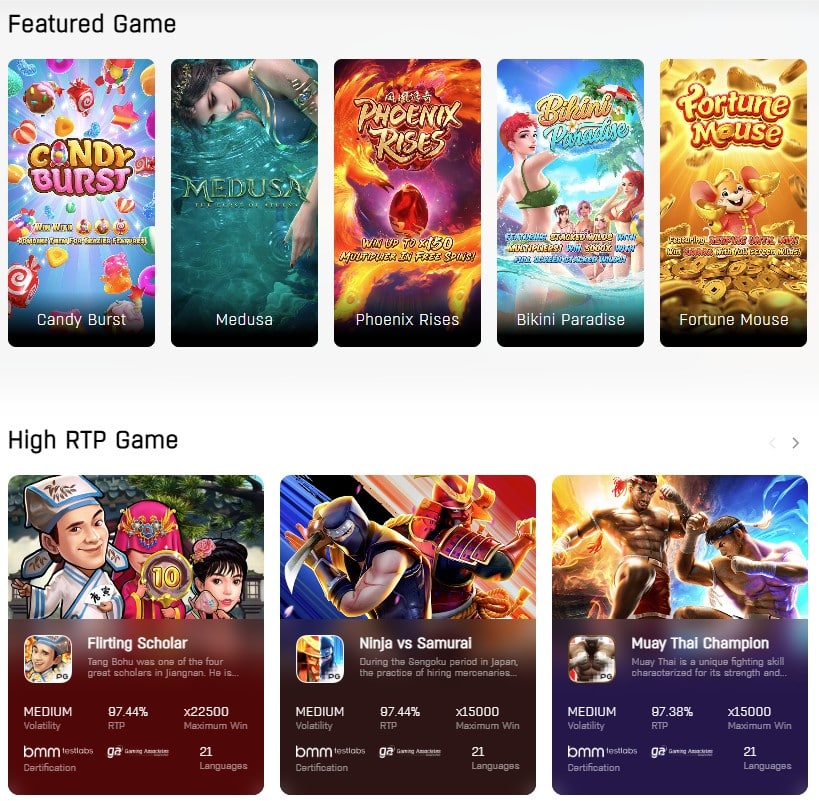
Task: Open the Flirting Scholar app icon
Action: (48, 659)
